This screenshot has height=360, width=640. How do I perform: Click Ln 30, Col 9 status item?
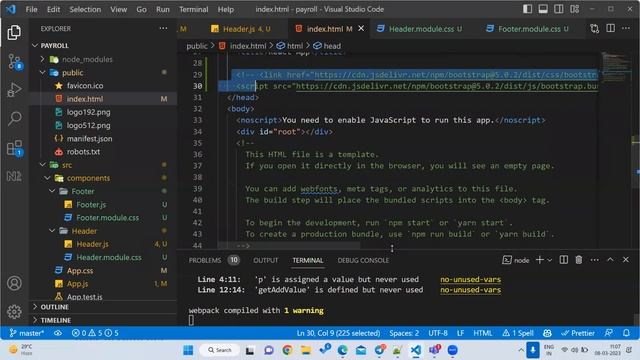point(338,333)
